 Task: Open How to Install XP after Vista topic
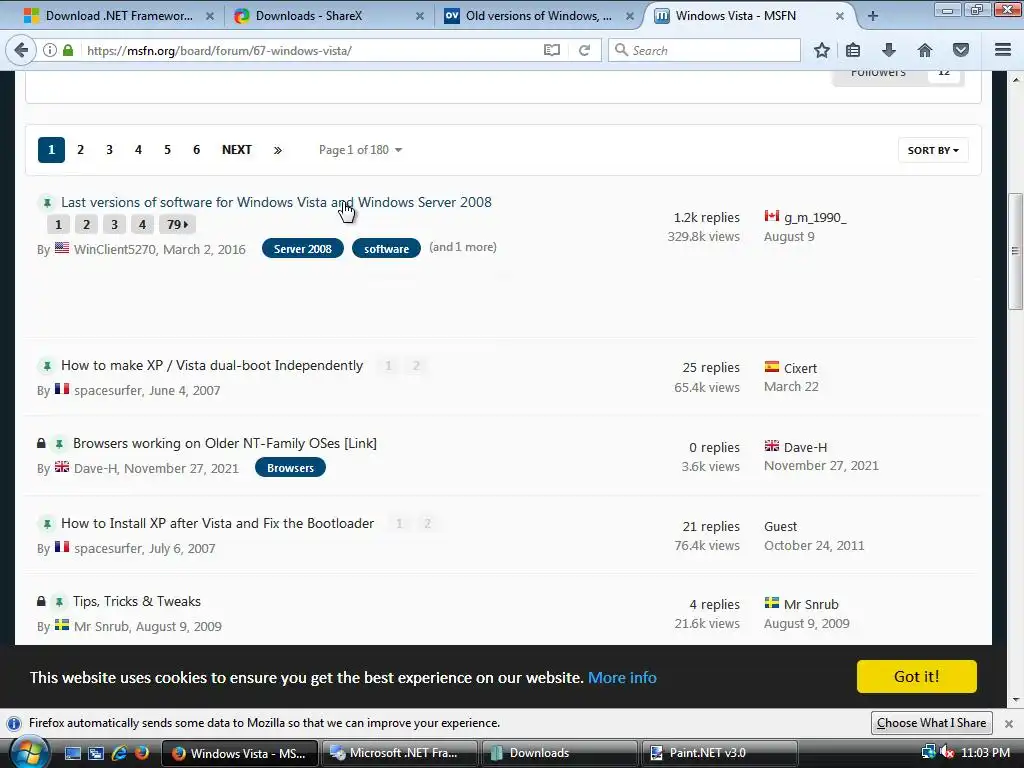point(217,524)
